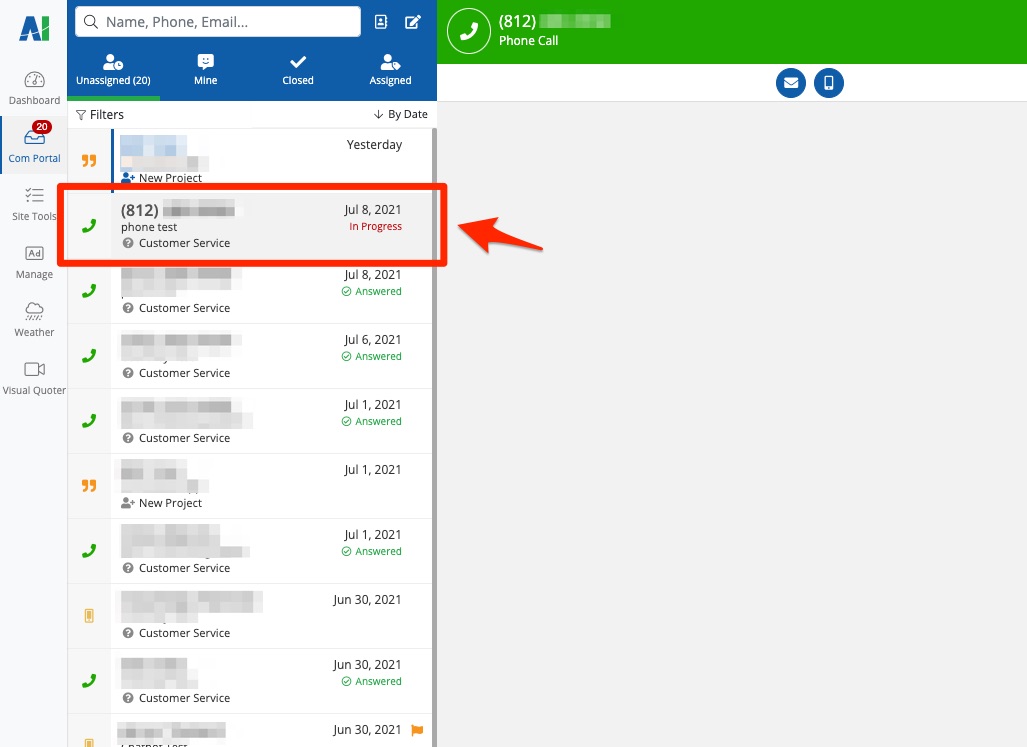Switch to the Unassigned (20) tab

(x=113, y=70)
